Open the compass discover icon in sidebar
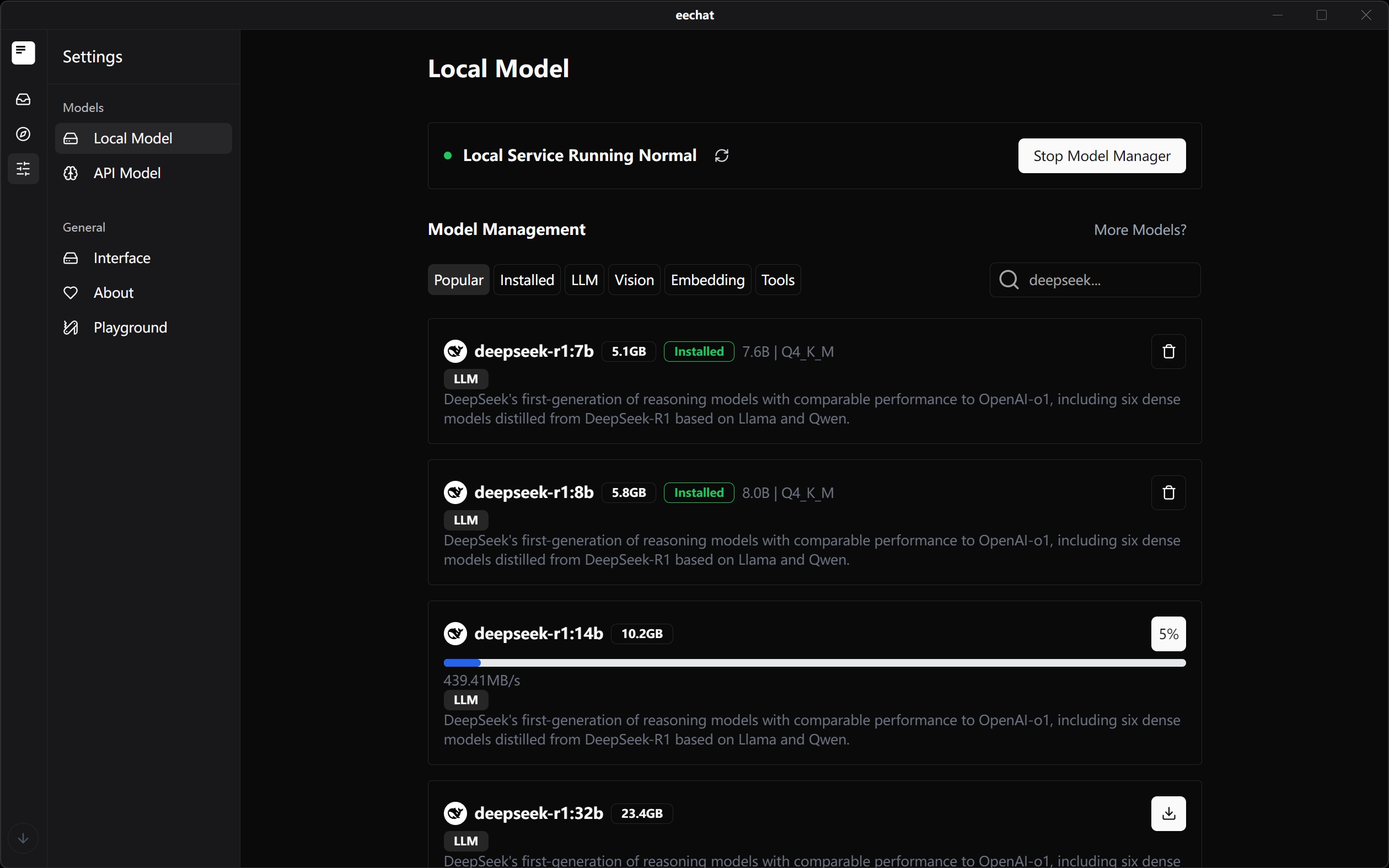 (x=23, y=135)
